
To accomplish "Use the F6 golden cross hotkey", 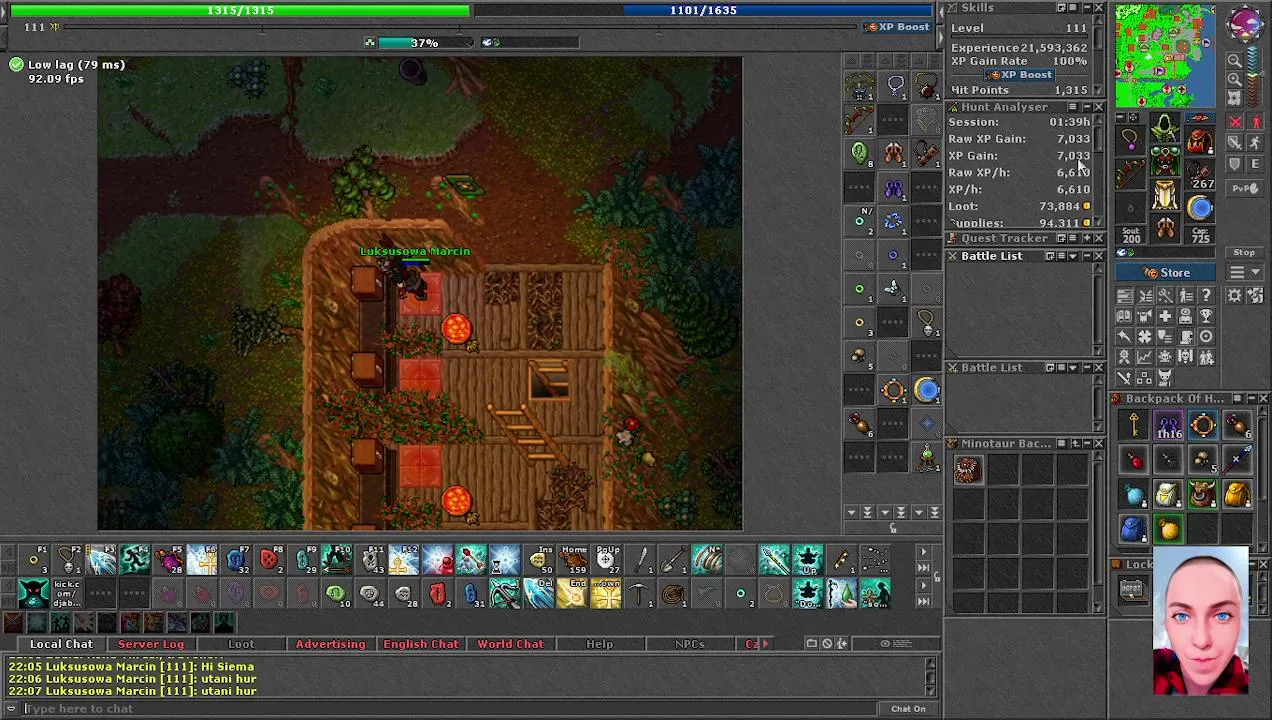I will click(x=203, y=560).
